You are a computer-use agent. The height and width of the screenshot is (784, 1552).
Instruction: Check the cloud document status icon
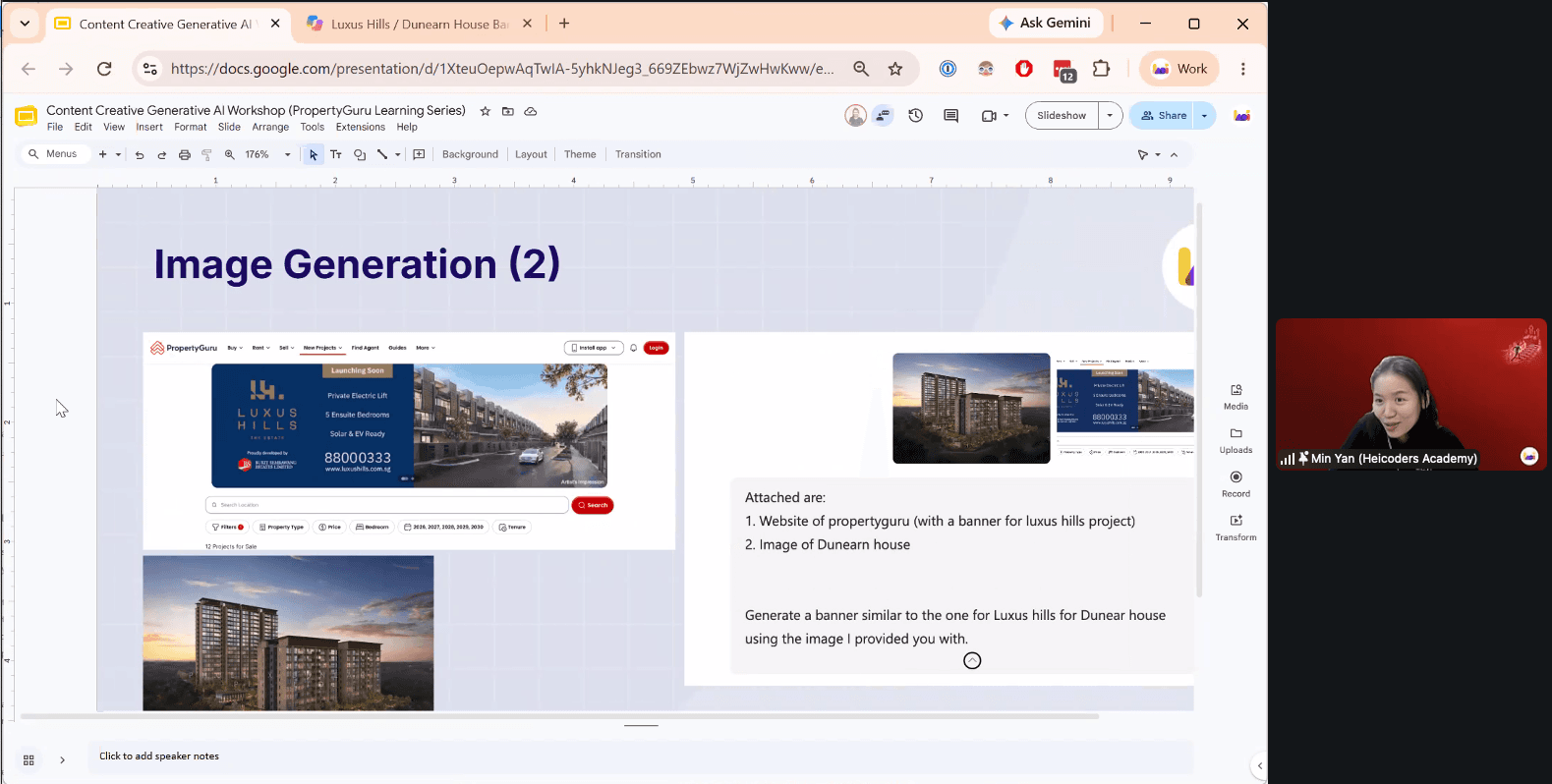[x=531, y=111]
